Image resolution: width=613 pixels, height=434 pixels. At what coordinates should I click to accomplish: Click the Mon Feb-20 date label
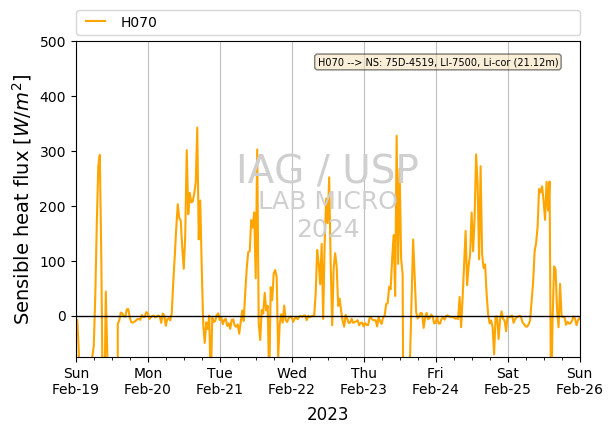(147, 381)
